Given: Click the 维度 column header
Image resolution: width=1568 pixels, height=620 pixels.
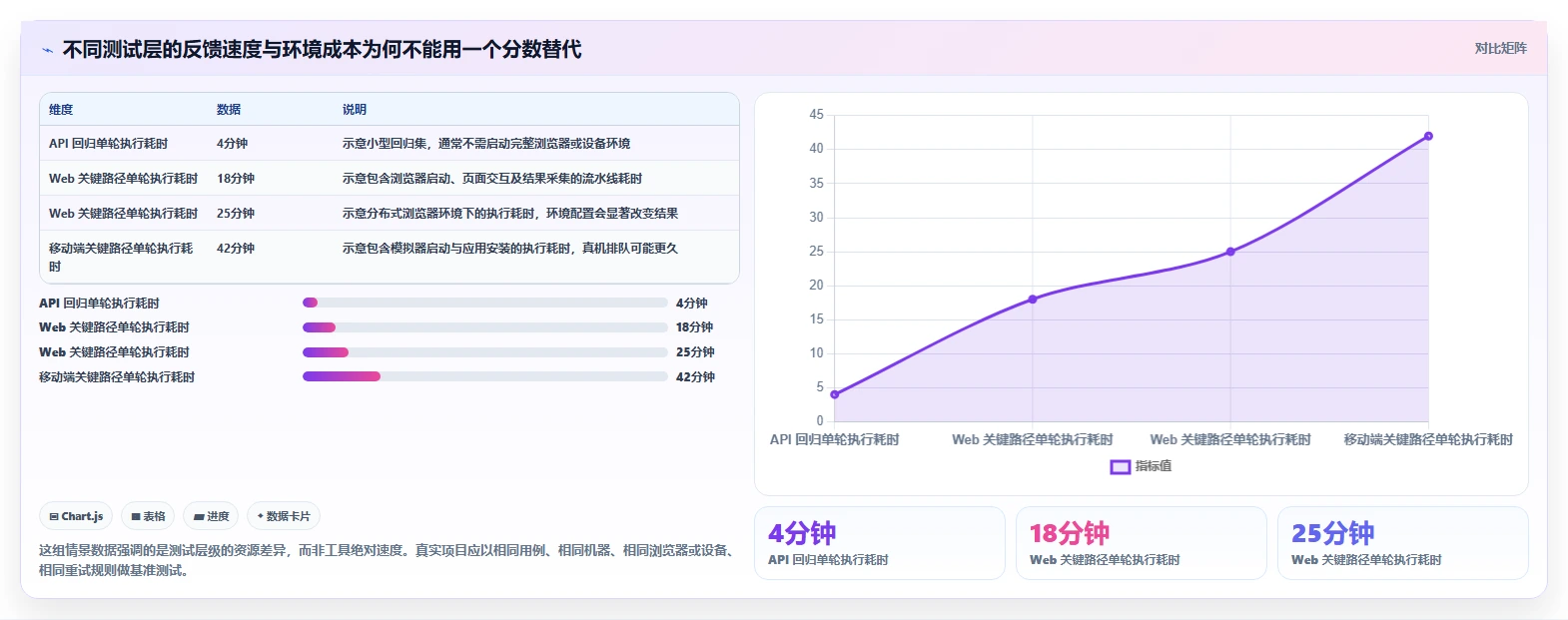Looking at the screenshot, I should tap(61, 109).
